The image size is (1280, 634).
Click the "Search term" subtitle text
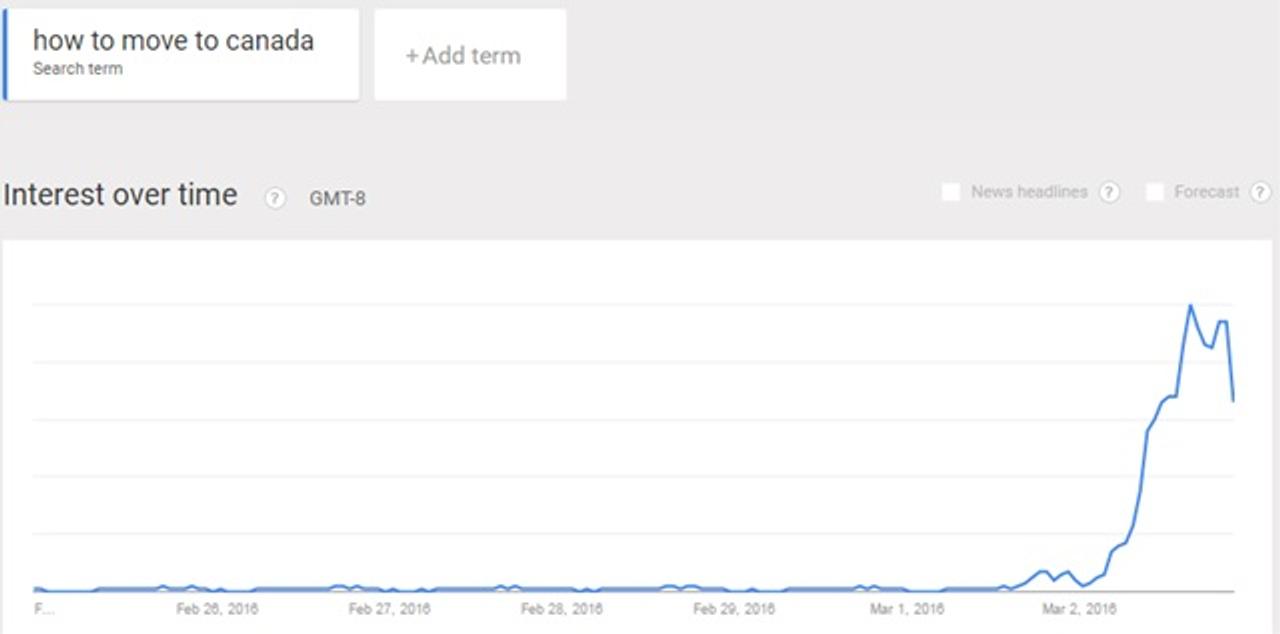point(78,69)
